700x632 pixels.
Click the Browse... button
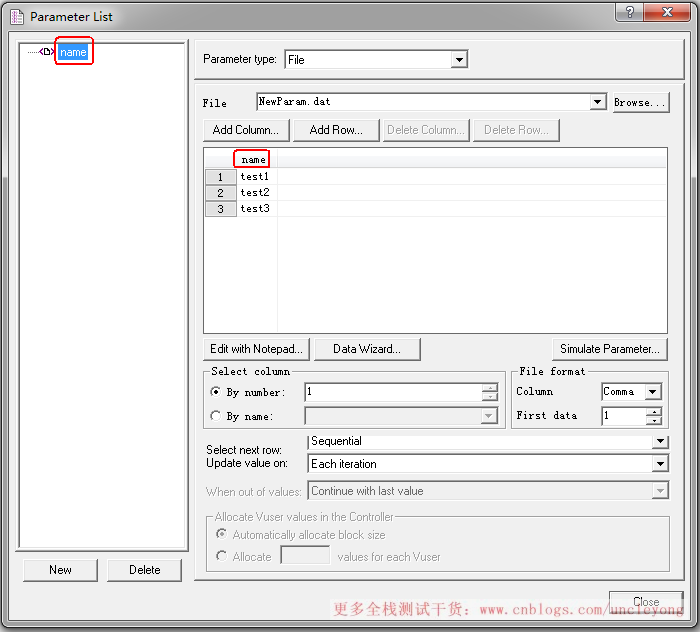(641, 103)
